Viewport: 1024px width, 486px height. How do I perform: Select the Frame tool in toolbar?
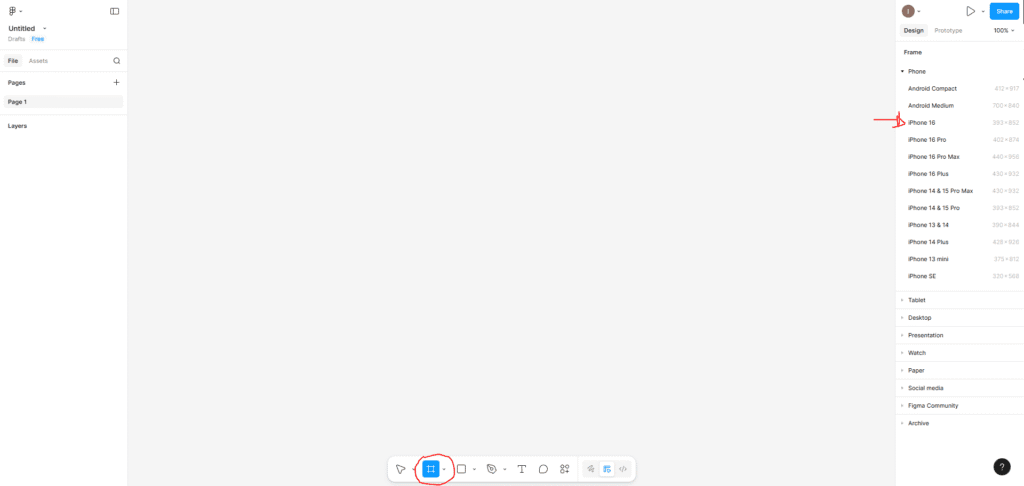click(x=431, y=469)
